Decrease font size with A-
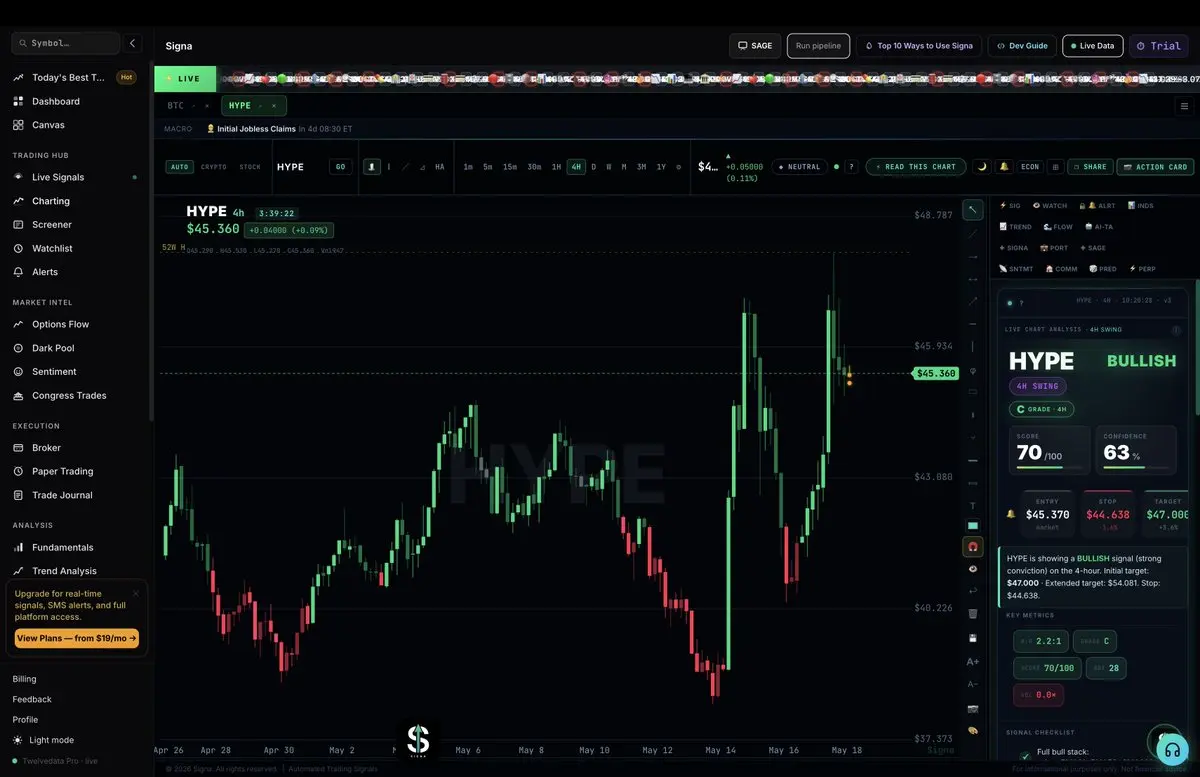The width and height of the screenshot is (1200, 777). coord(973,684)
